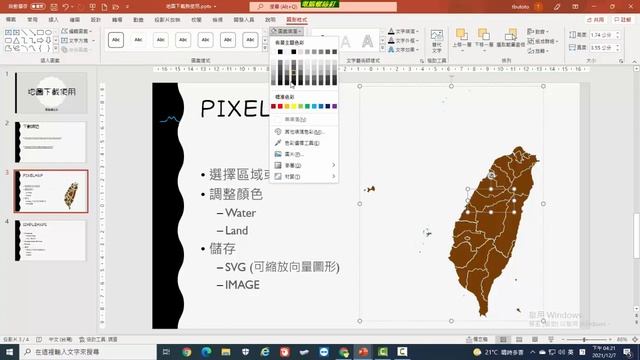This screenshot has height=360, width=640.
Task: Open the Insert ribbon tab (插入)
Action: coord(53,20)
